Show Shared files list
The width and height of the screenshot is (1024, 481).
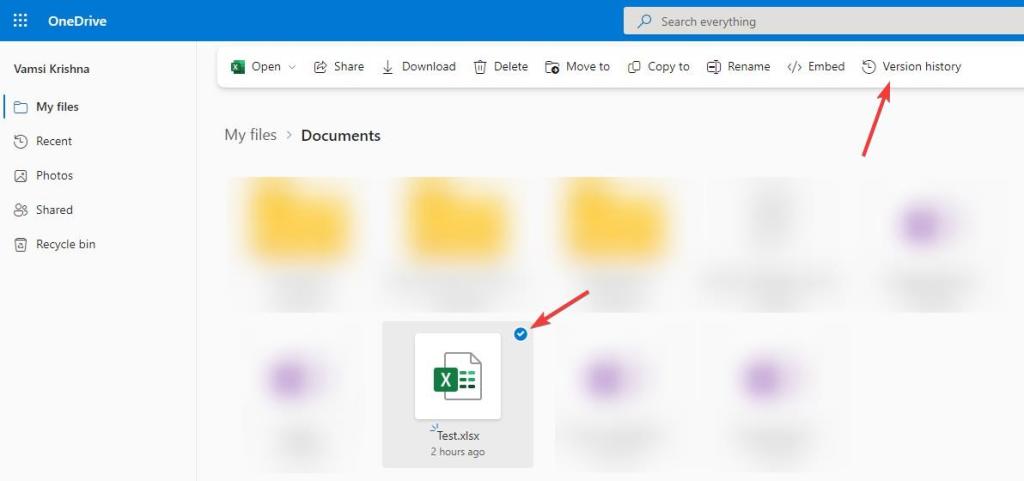pos(54,210)
